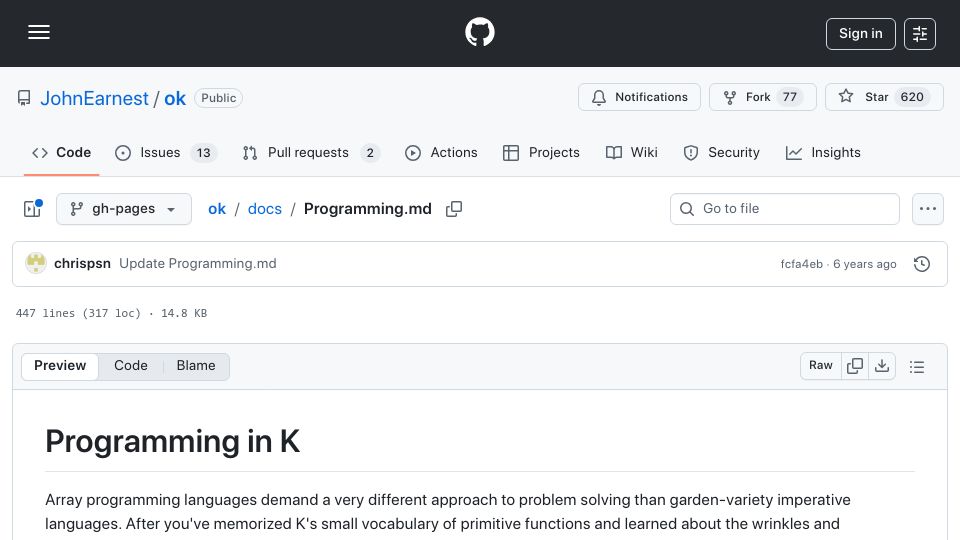Open the Projects tab
This screenshot has width=960, height=540.
541,152
